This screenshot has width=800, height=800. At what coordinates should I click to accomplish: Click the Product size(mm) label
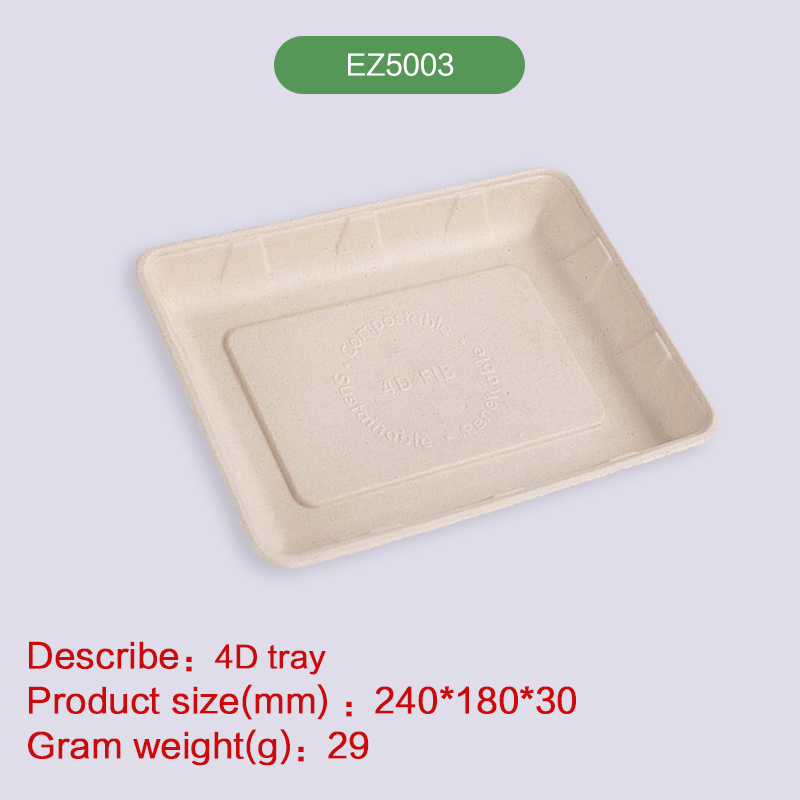178,701
